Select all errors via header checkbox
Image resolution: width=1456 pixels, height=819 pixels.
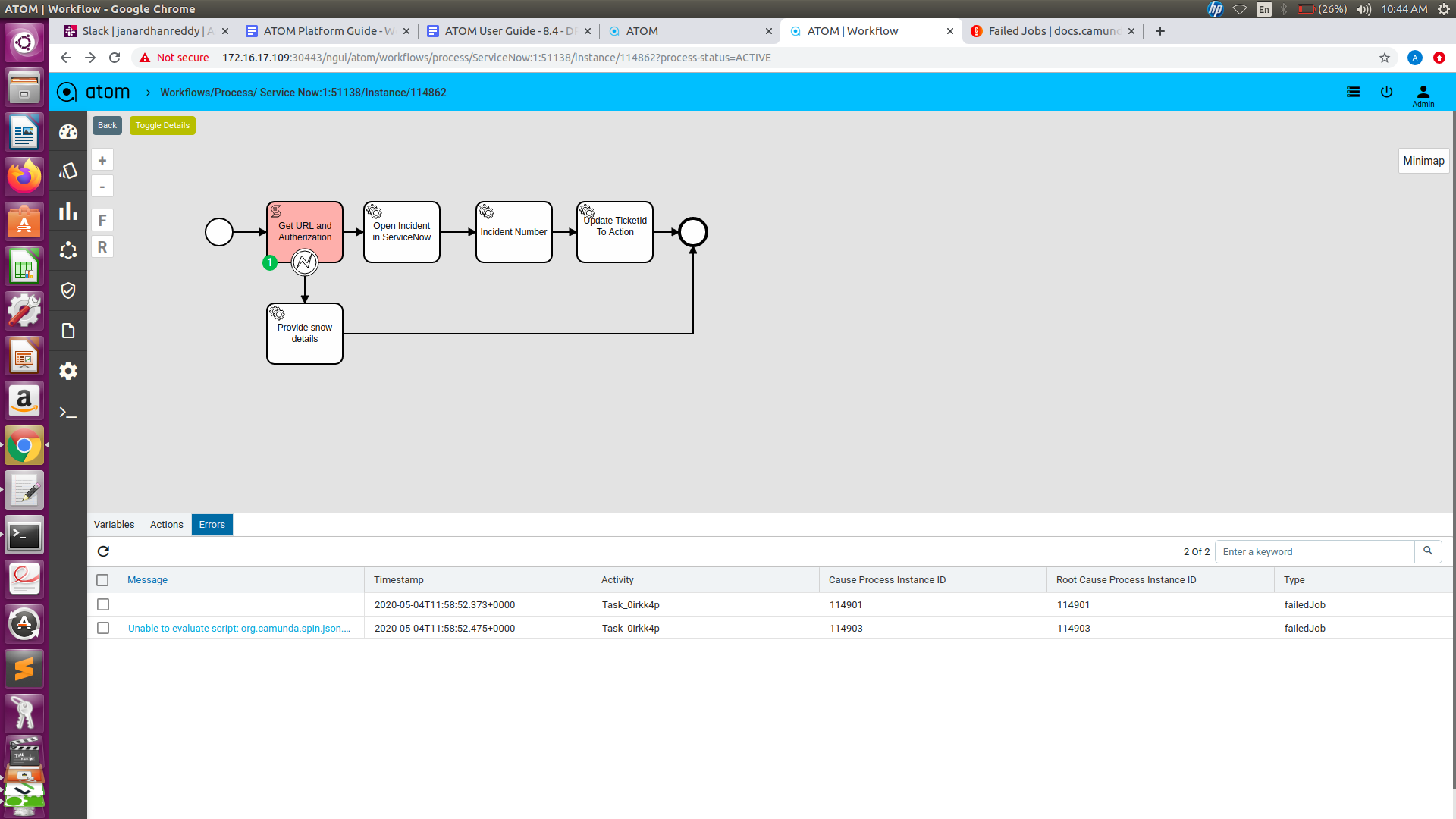(102, 580)
